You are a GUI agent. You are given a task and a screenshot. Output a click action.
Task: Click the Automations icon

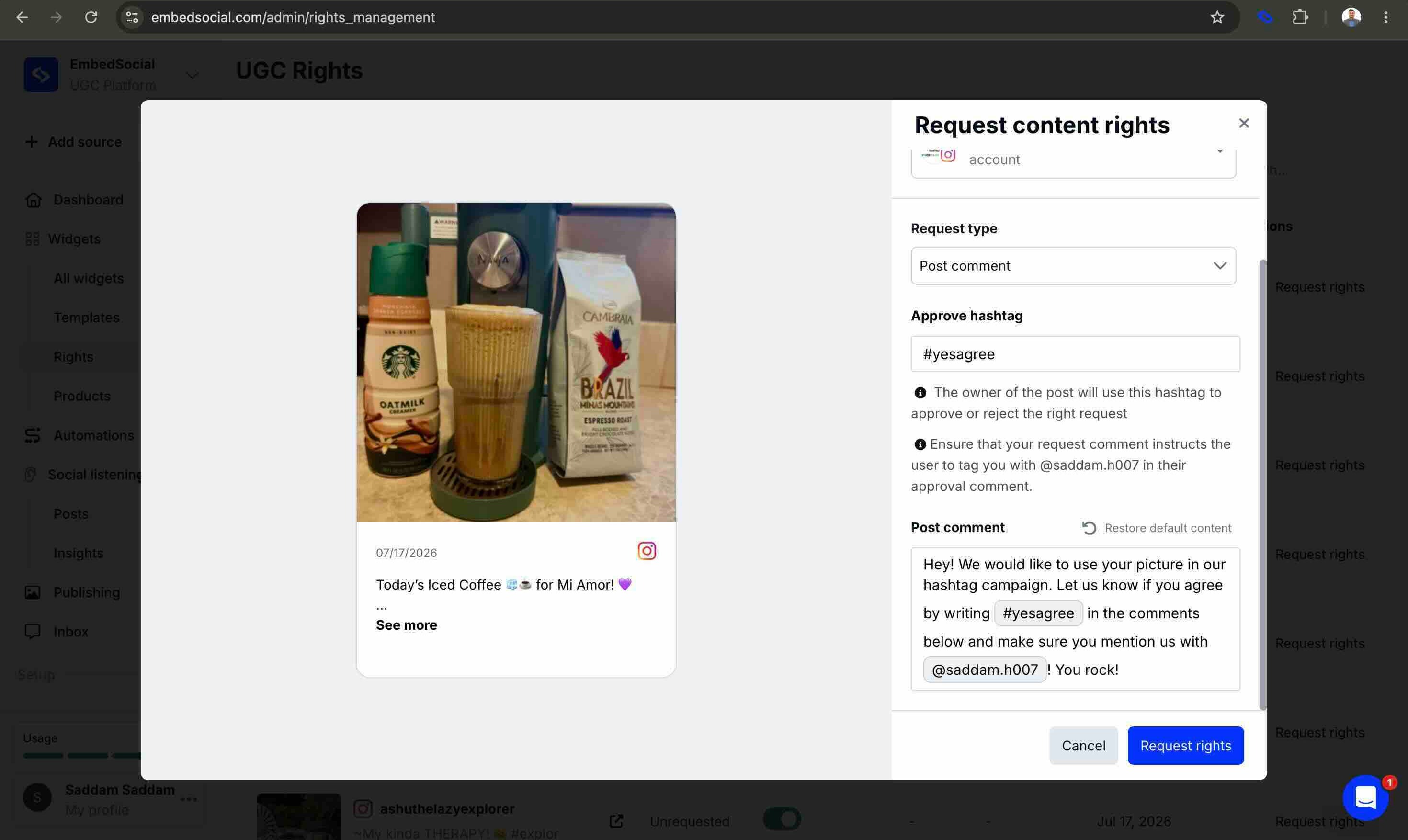pyautogui.click(x=32, y=435)
